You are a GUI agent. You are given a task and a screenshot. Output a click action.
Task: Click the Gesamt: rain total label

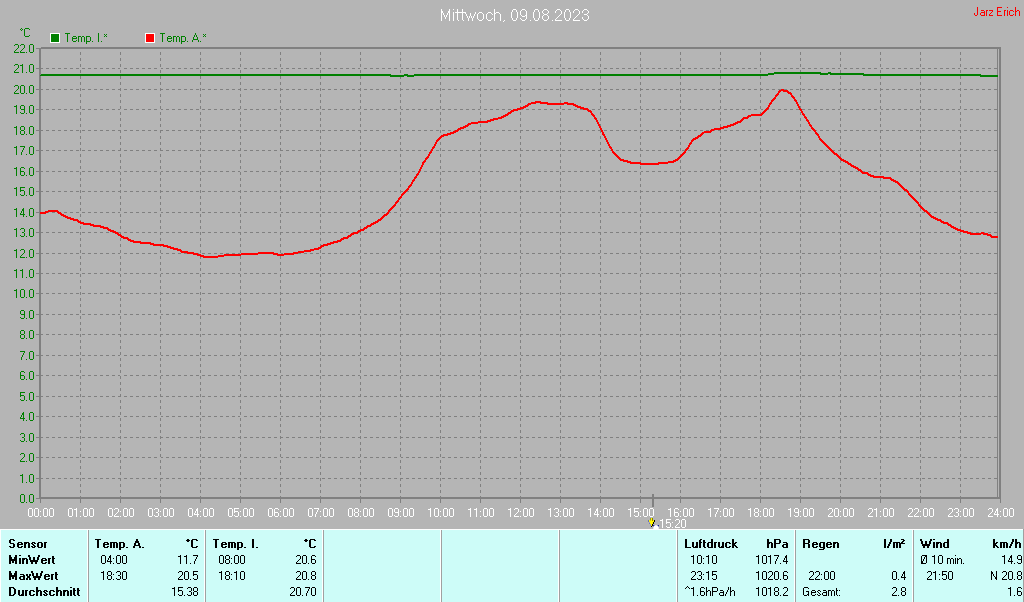tap(822, 592)
